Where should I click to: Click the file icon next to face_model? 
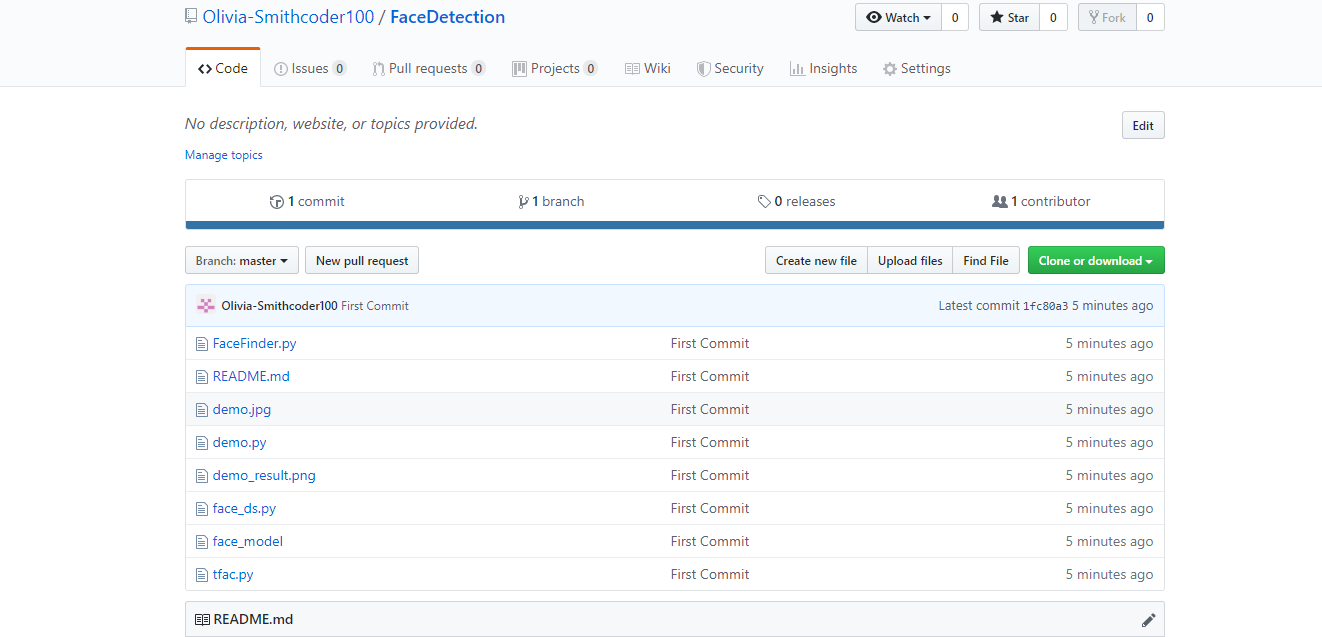(x=202, y=541)
